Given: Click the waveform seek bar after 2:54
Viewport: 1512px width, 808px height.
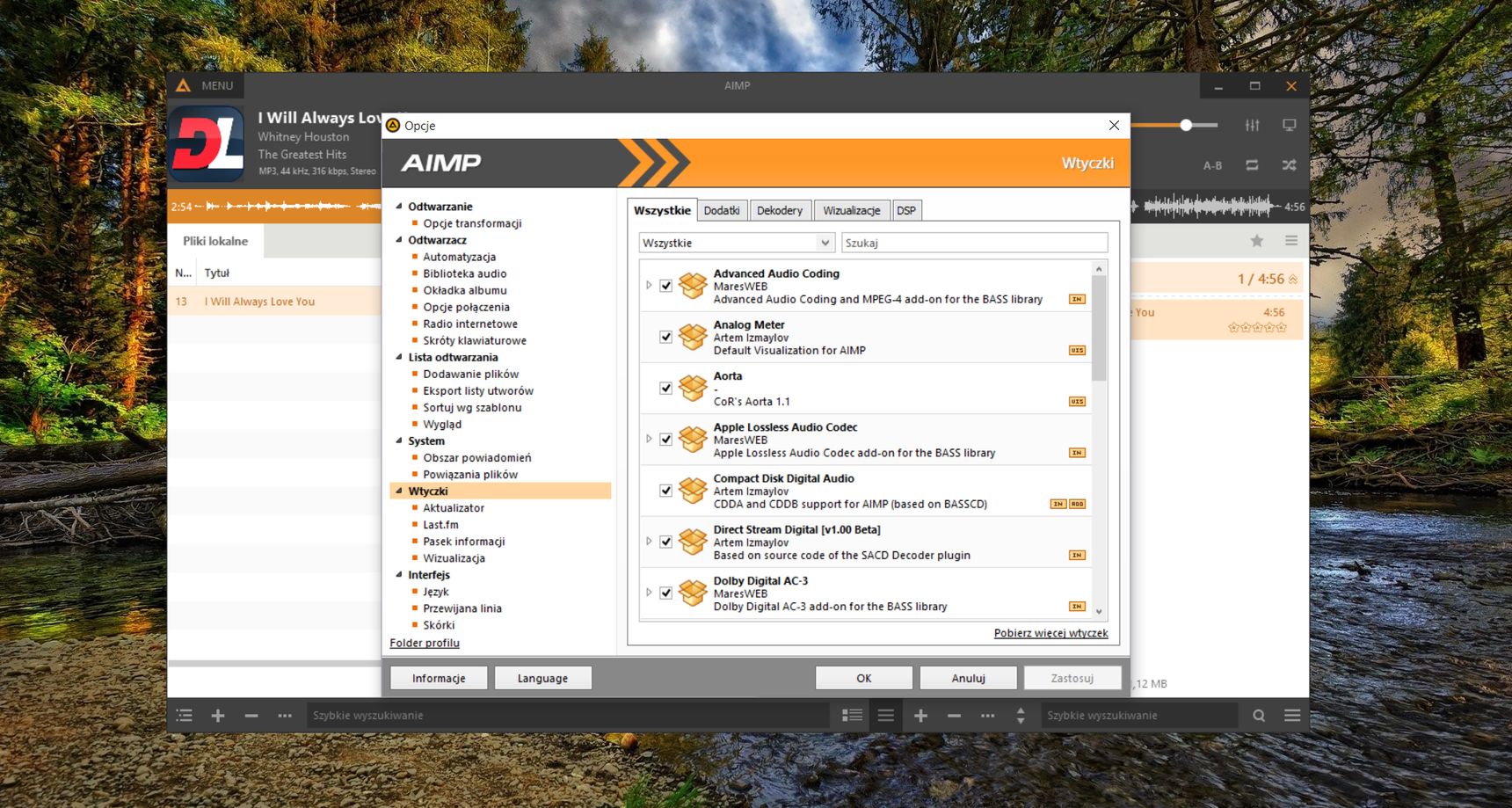Looking at the screenshot, I should tap(288, 207).
